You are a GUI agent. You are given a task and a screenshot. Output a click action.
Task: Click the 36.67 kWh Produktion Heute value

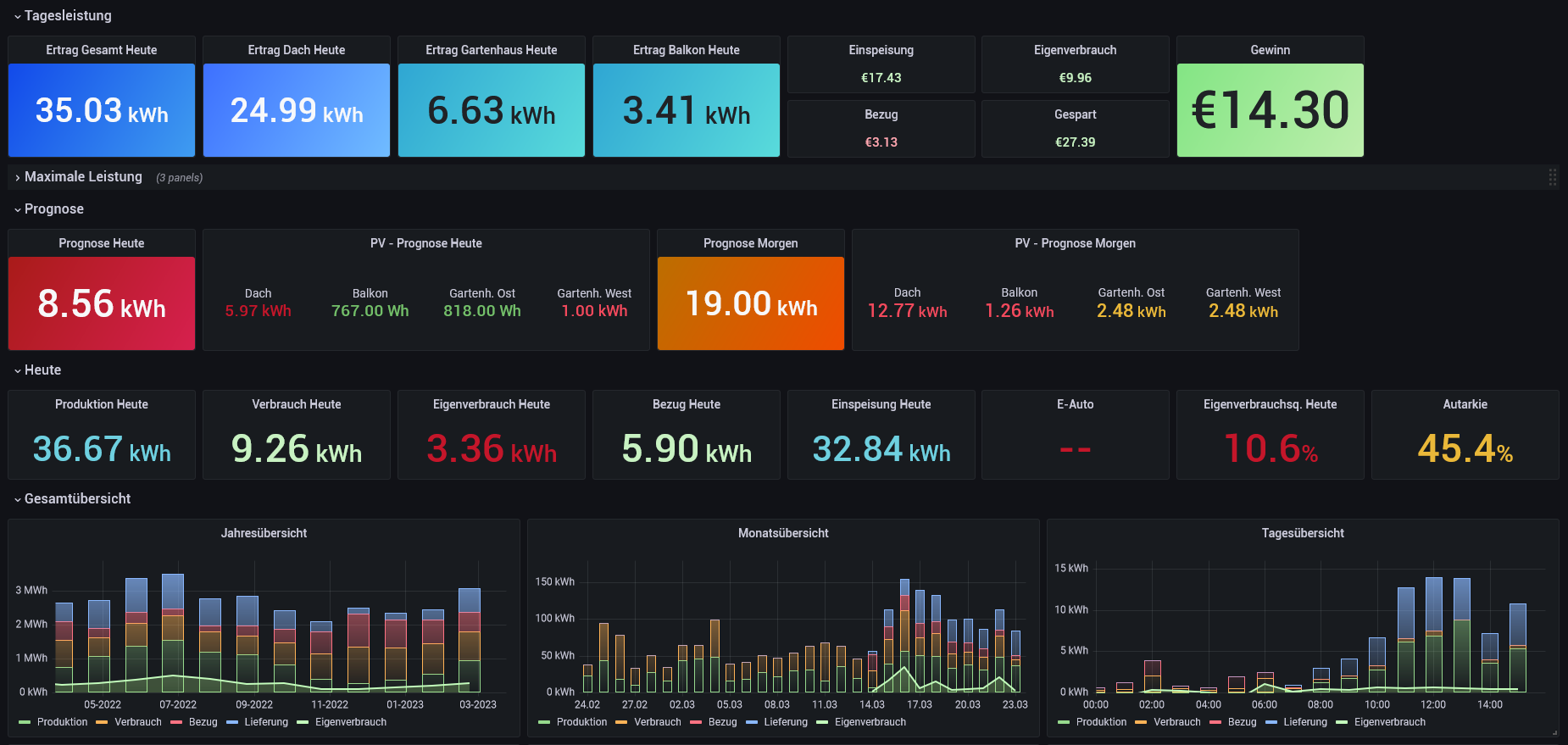pos(102,448)
